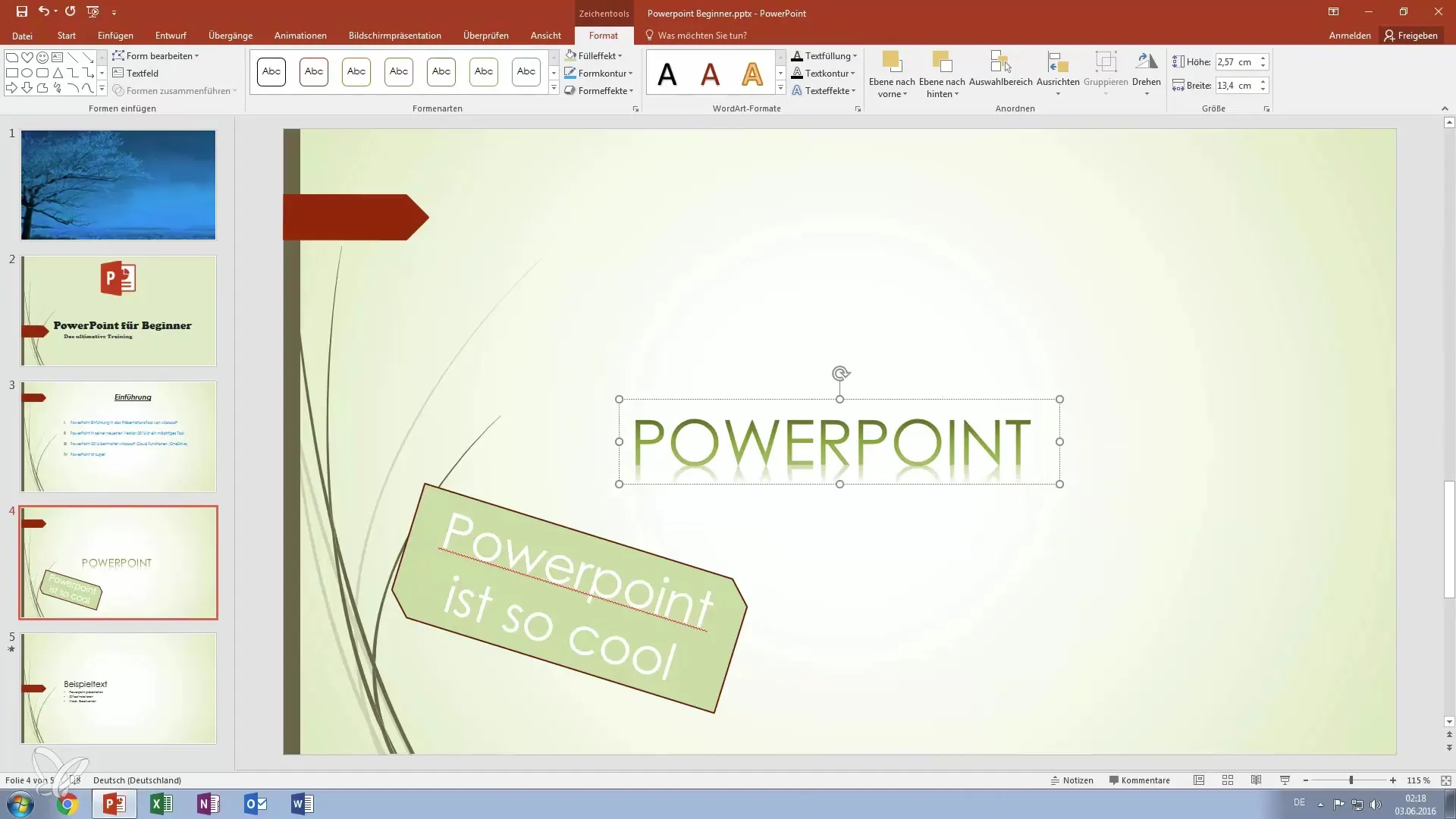Click Anmelden to sign in
Screen dimensions: 1456x819
(x=1350, y=36)
